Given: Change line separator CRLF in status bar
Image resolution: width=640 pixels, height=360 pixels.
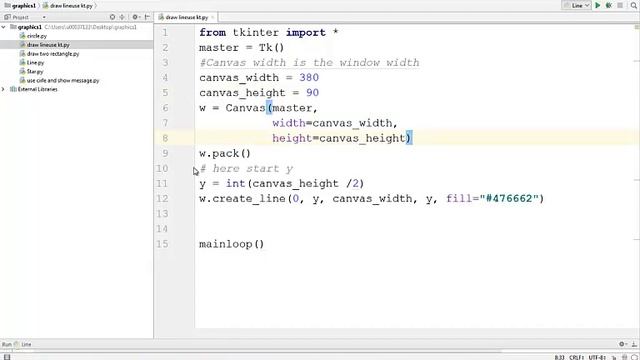Looking at the screenshot, I should [x=576, y=358].
